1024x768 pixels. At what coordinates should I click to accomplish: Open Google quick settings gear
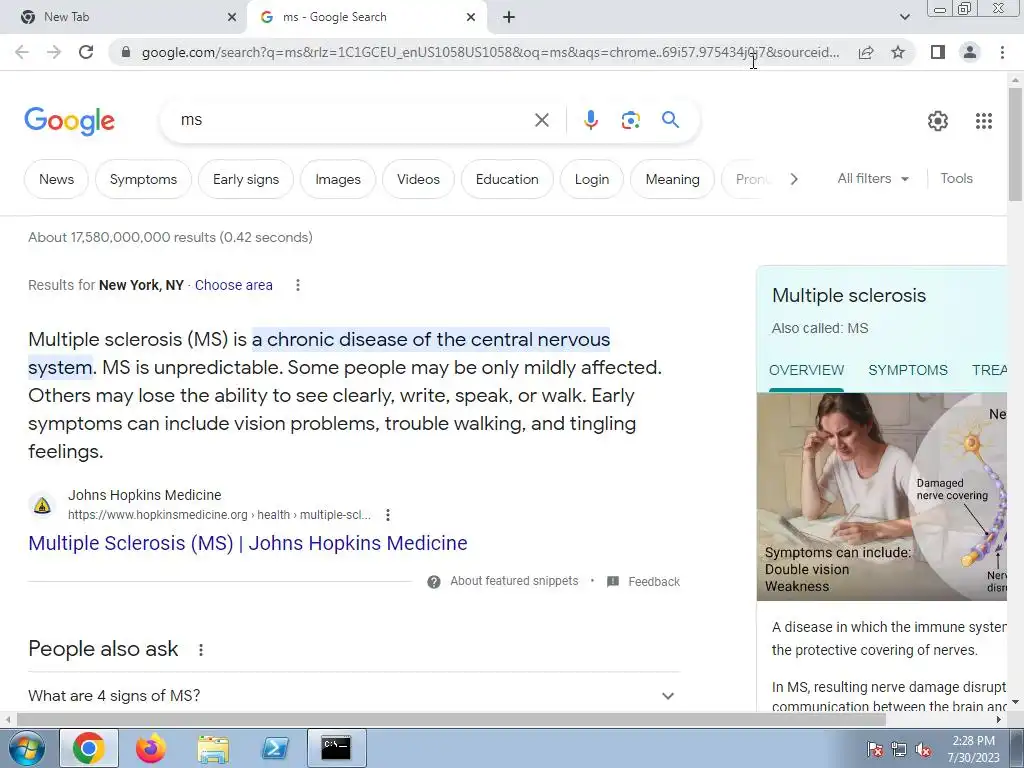click(x=938, y=121)
